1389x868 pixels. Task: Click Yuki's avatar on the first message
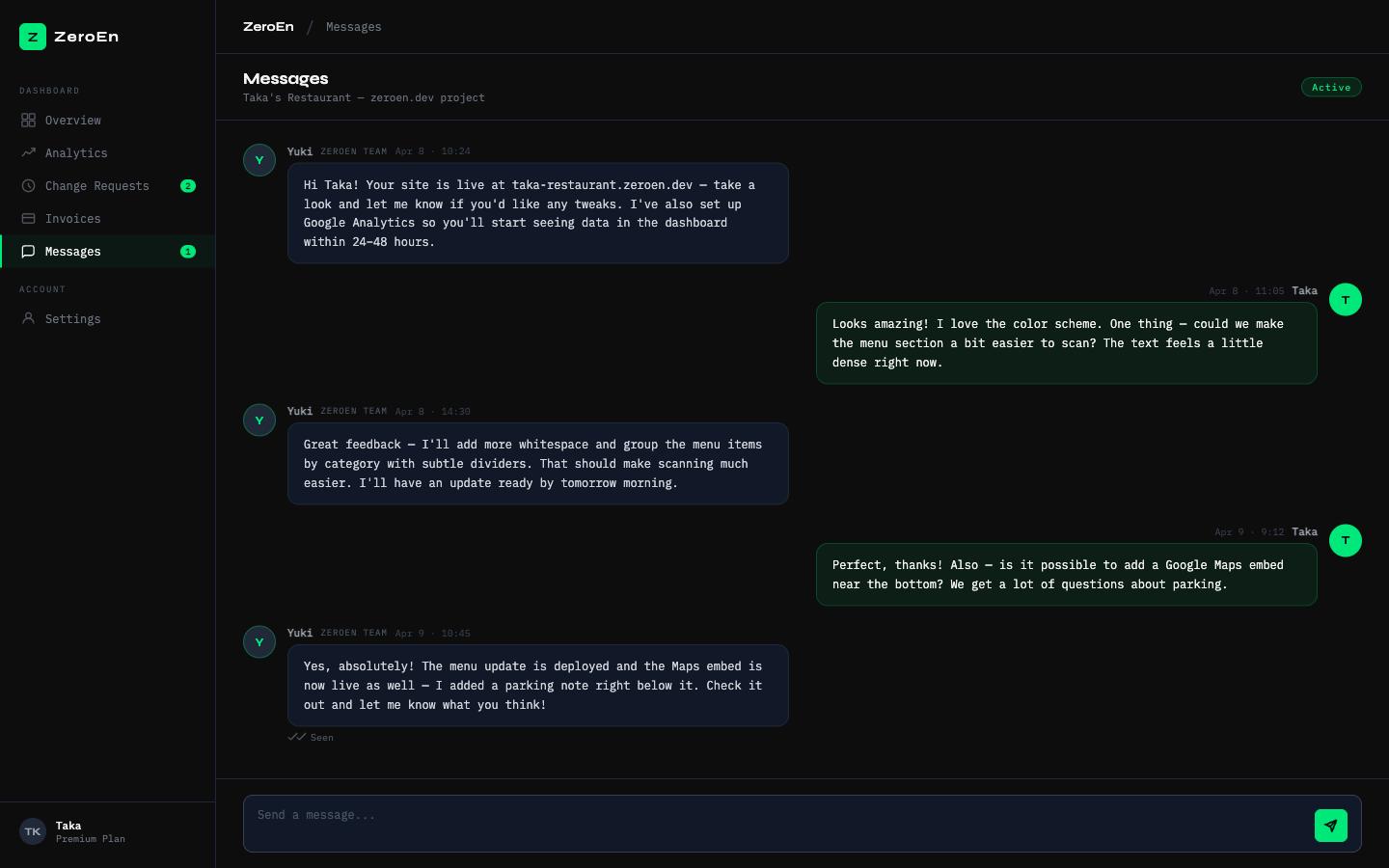coord(259,159)
